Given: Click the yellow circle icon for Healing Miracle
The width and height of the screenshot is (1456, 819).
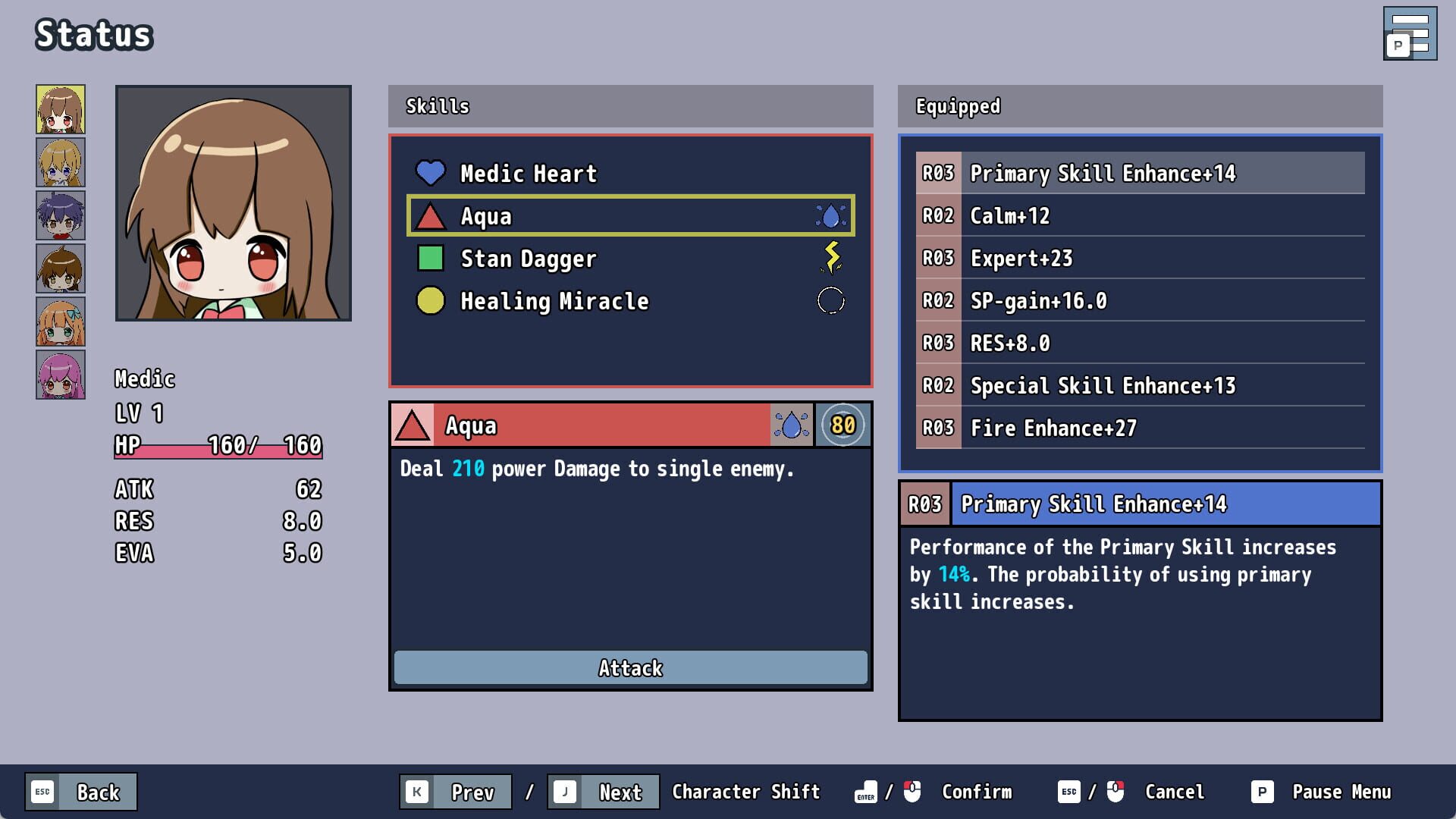Looking at the screenshot, I should tap(431, 300).
